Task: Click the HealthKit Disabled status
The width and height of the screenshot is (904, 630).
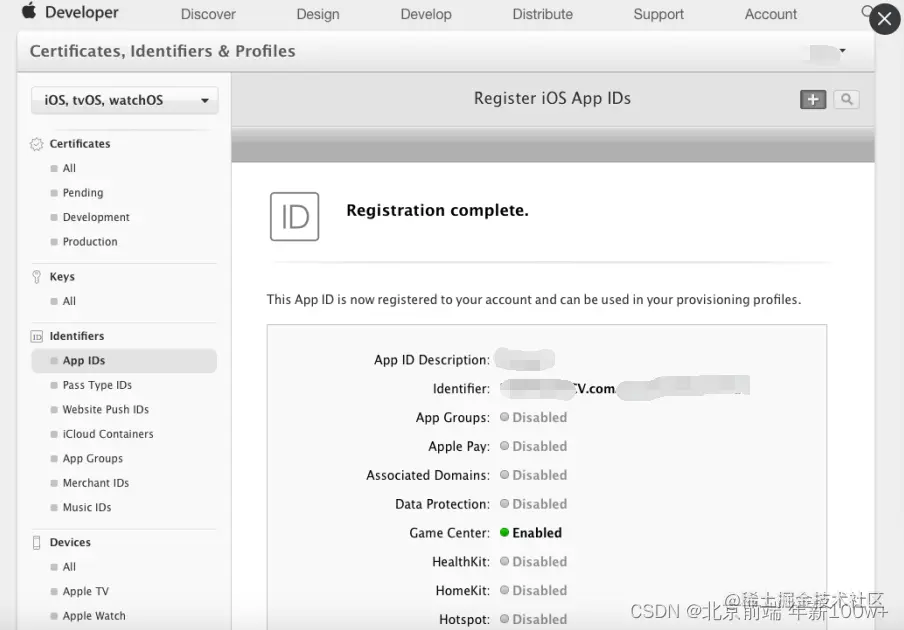Action: click(533, 561)
